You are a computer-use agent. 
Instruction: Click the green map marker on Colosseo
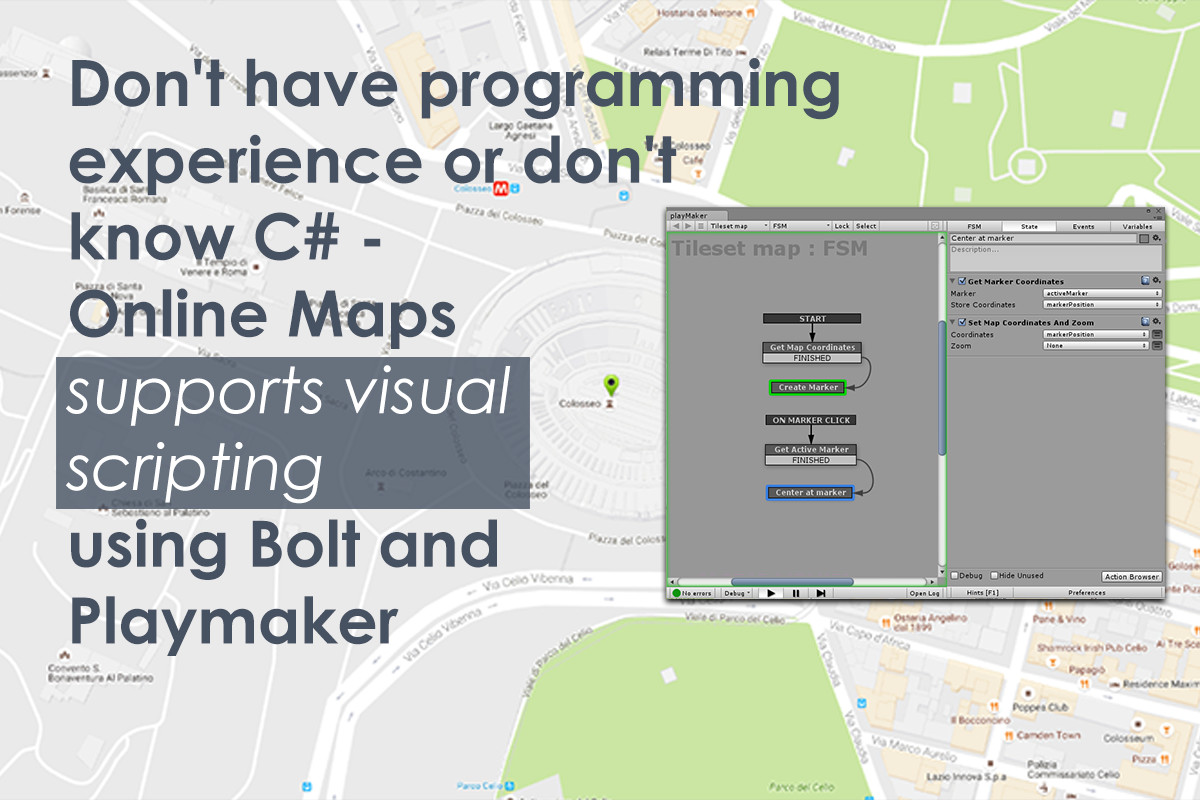click(x=610, y=384)
